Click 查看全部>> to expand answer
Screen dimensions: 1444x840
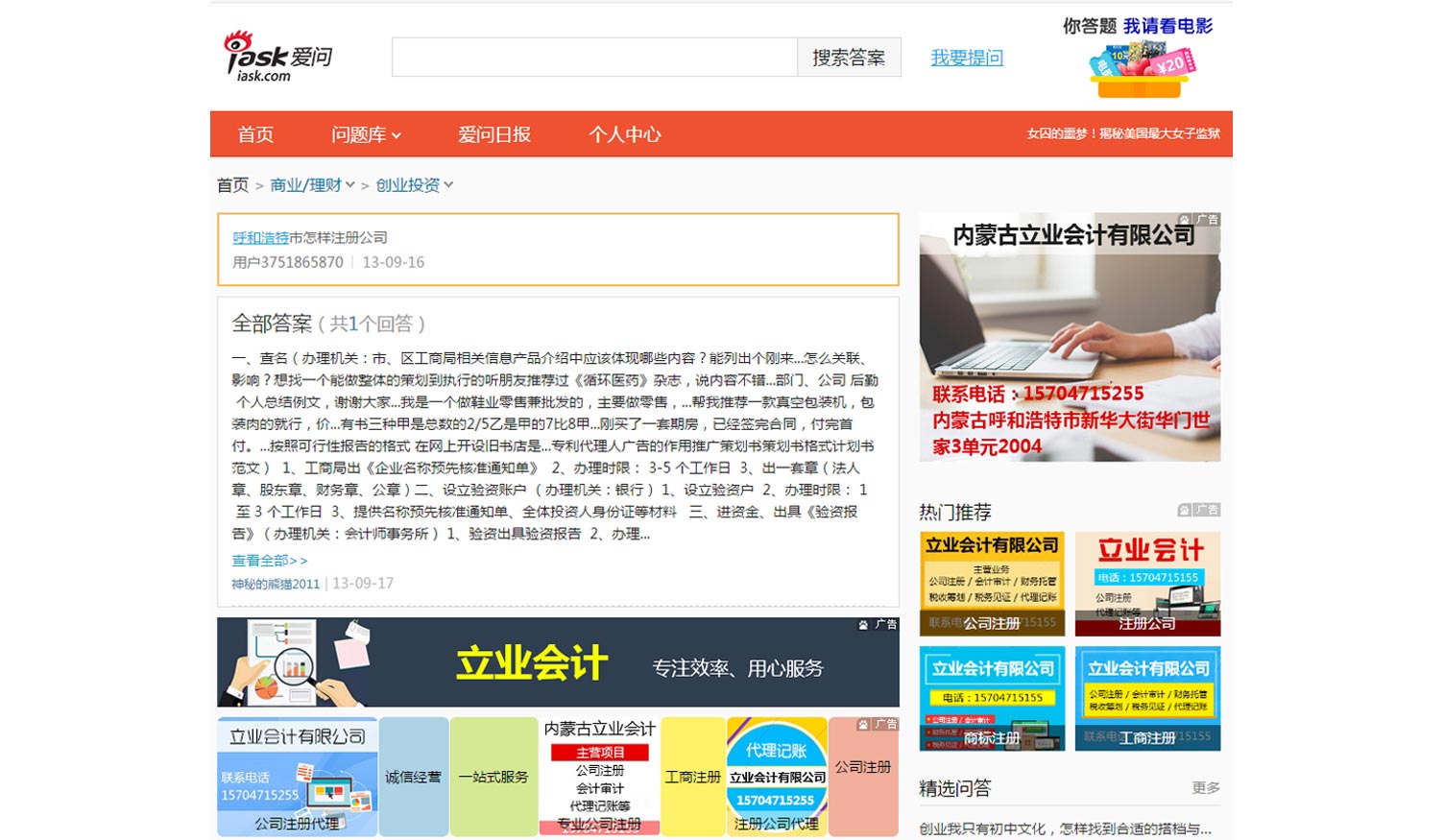coord(270,561)
